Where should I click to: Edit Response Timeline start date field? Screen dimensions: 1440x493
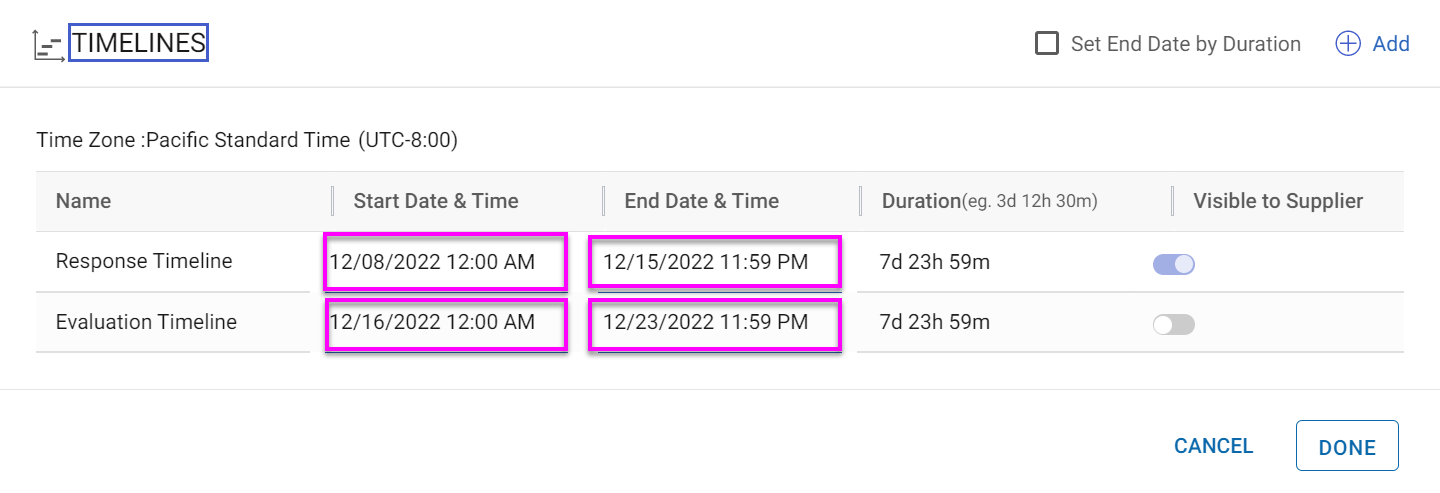click(x=445, y=262)
